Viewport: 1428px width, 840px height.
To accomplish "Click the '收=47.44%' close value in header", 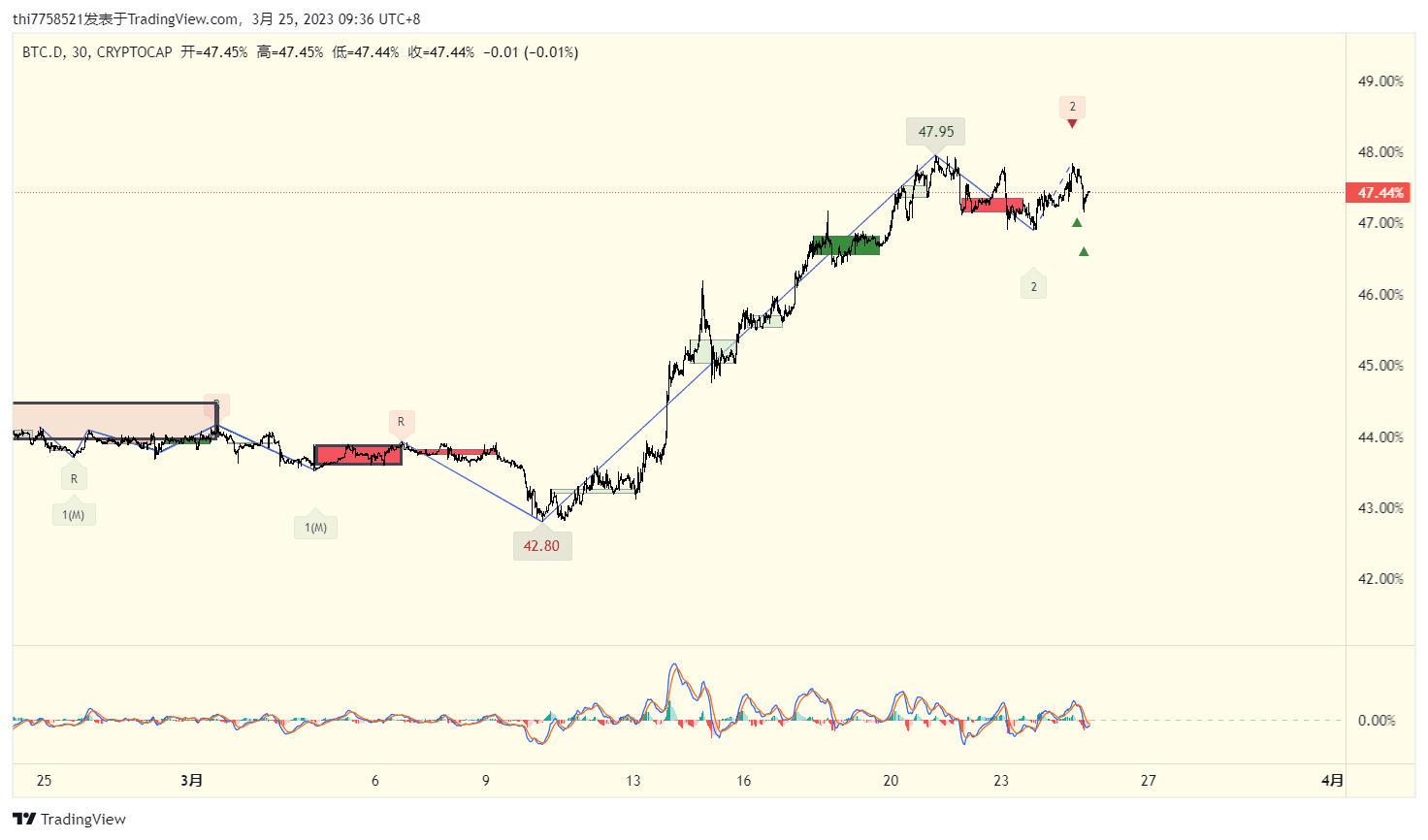I will (x=441, y=52).
